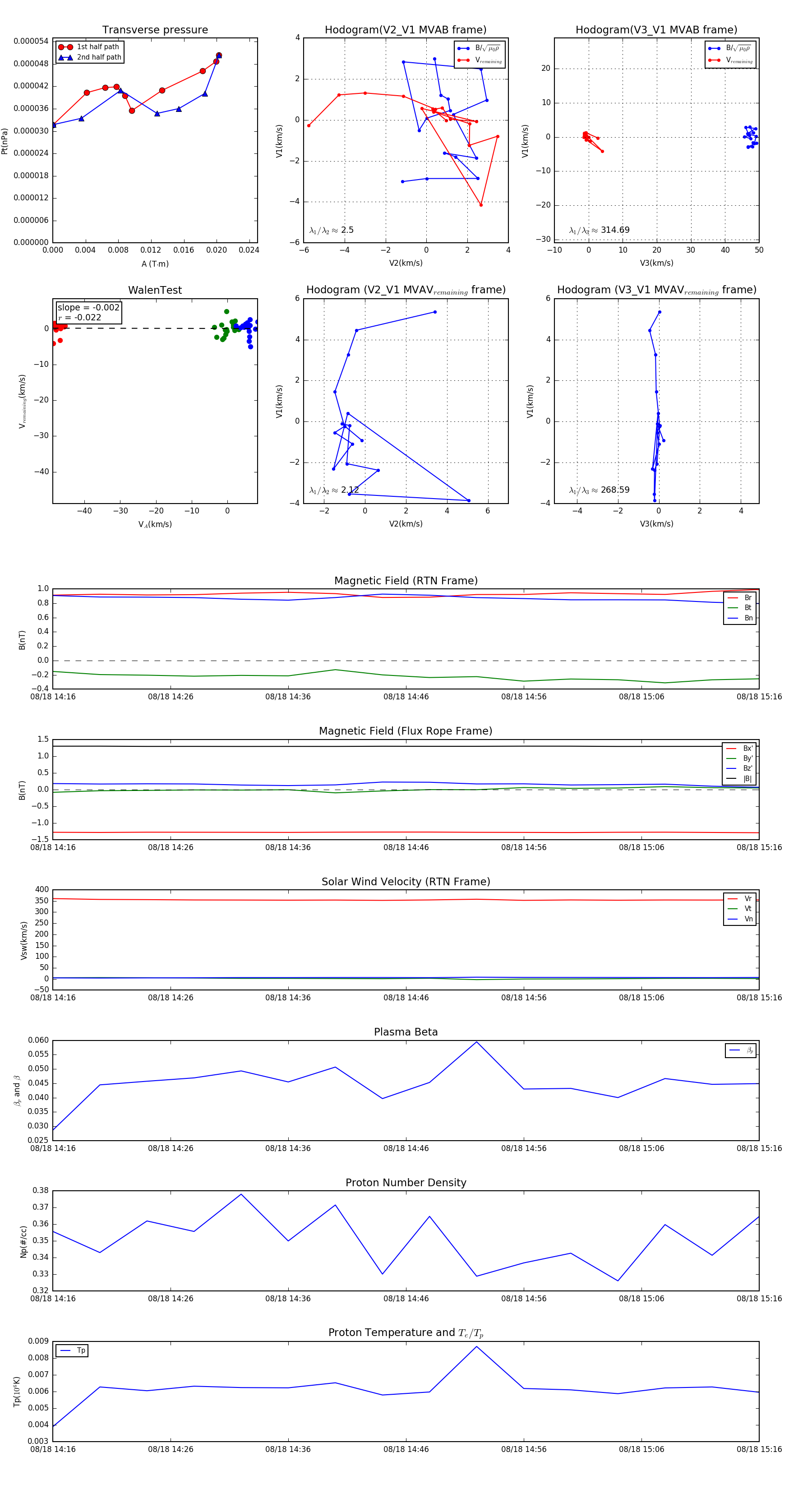Click the highest peak of the Proton Number Density curve
This screenshot has height=1489, width=812.
241,1194
